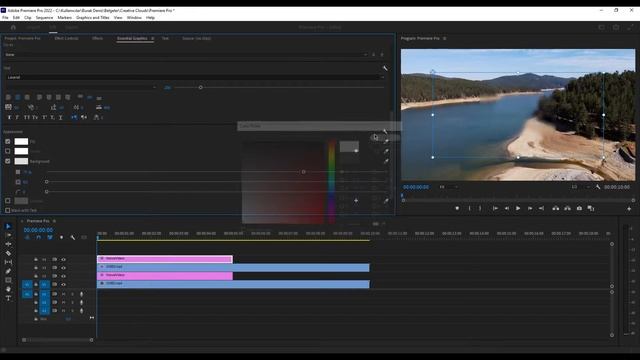Lock the top video track
Screen dimensions: 640x360
tap(36, 260)
